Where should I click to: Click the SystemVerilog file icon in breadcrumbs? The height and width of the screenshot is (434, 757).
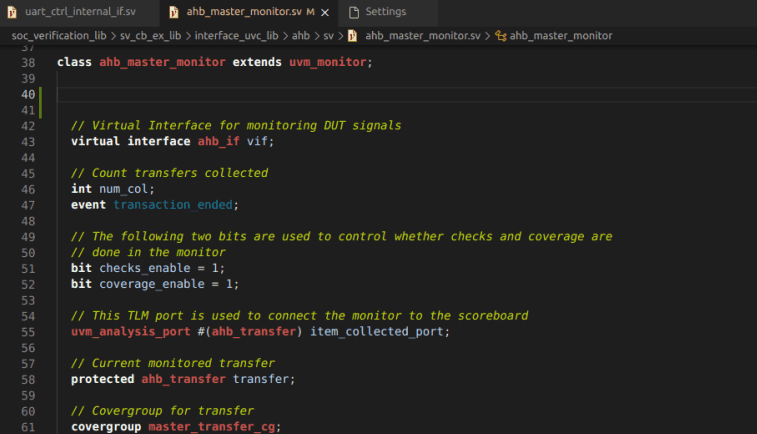[352, 36]
